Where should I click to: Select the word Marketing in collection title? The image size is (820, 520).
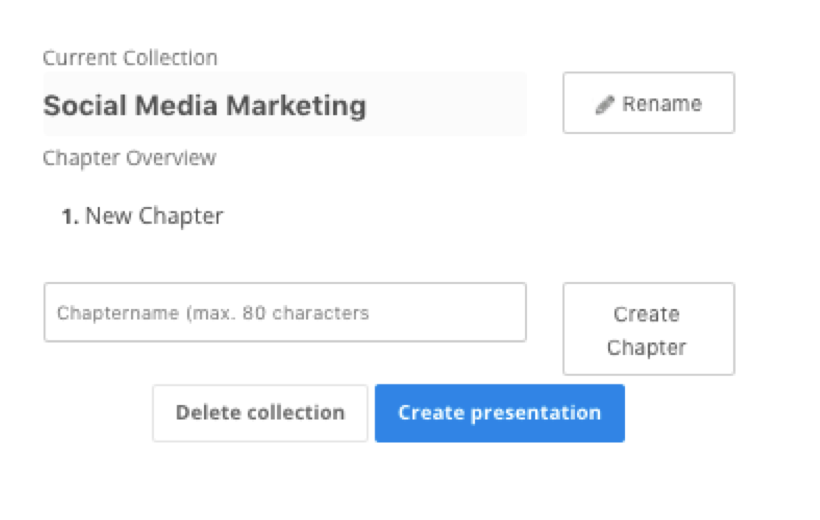click(297, 106)
